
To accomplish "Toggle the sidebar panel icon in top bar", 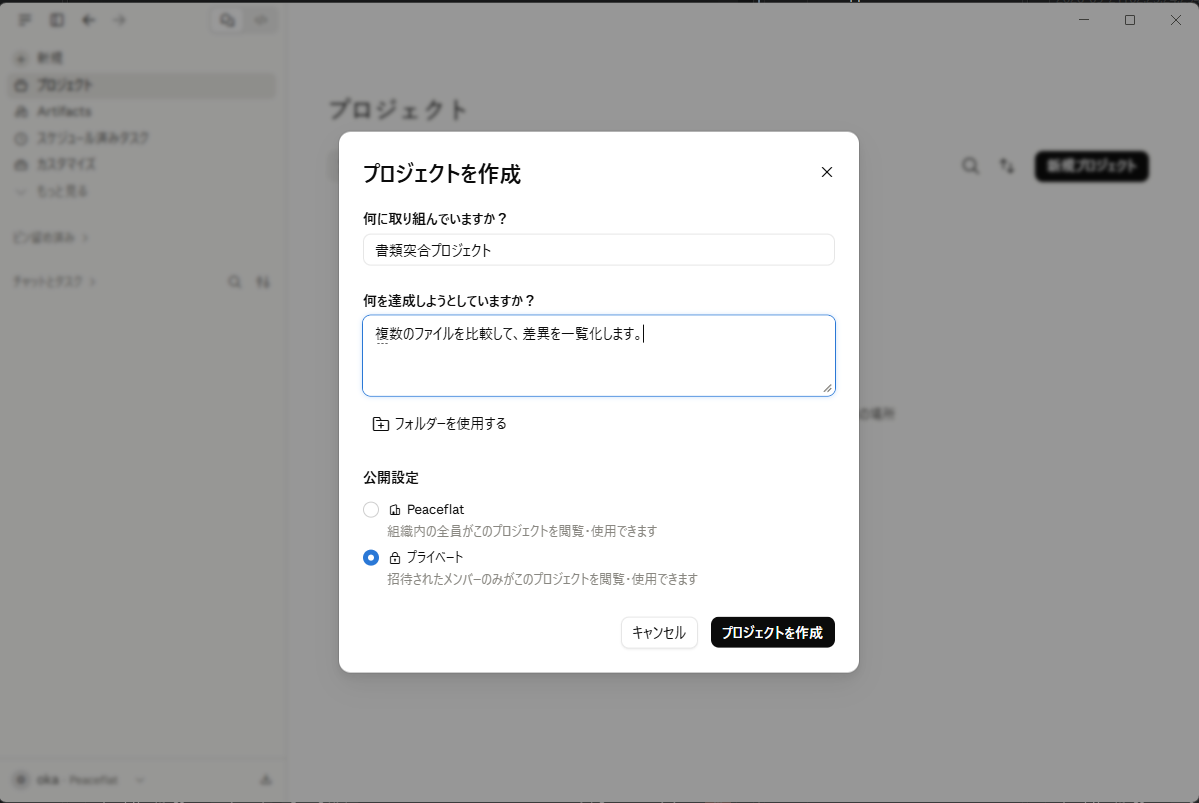I will tap(57, 20).
